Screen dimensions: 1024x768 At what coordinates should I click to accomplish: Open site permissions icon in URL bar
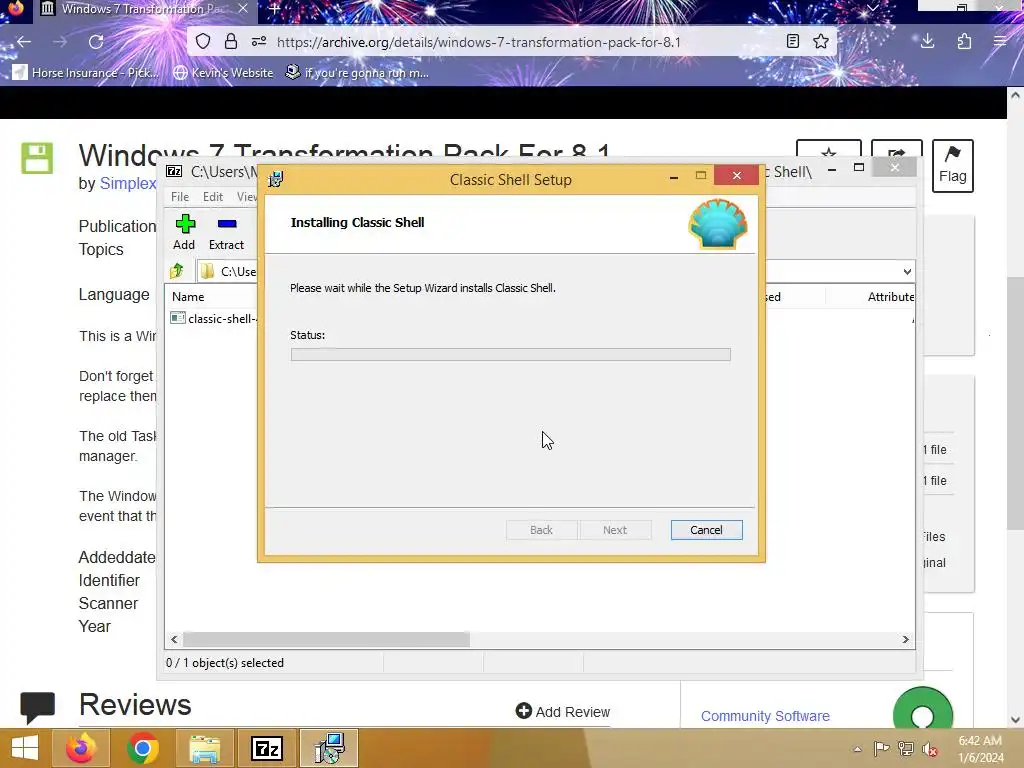pos(259,42)
